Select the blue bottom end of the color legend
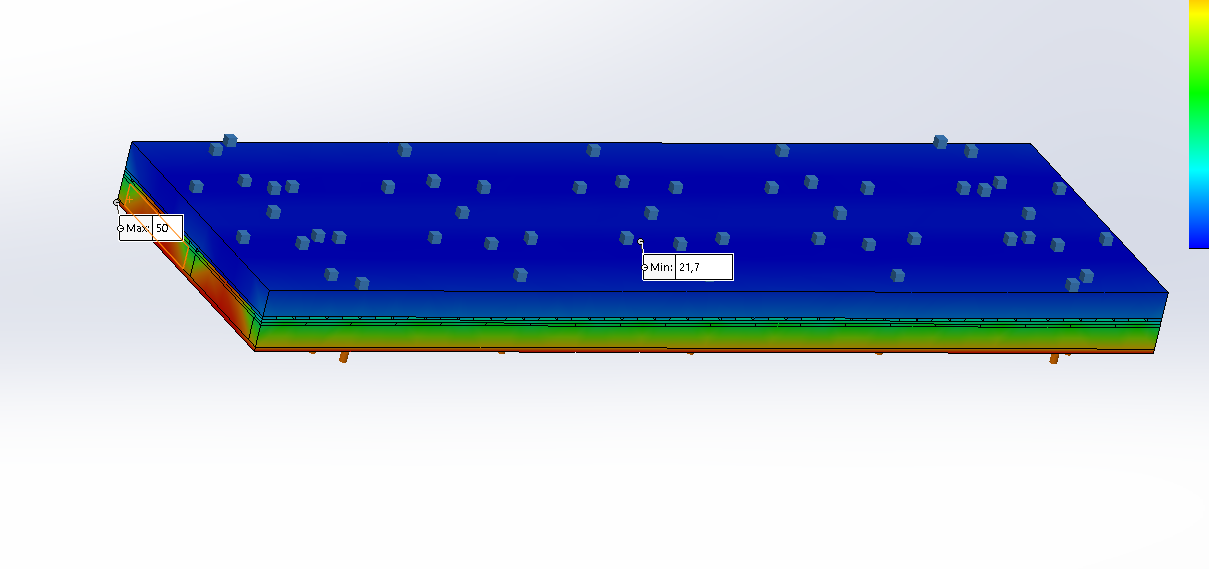The image size is (1209, 569). tap(1198, 238)
